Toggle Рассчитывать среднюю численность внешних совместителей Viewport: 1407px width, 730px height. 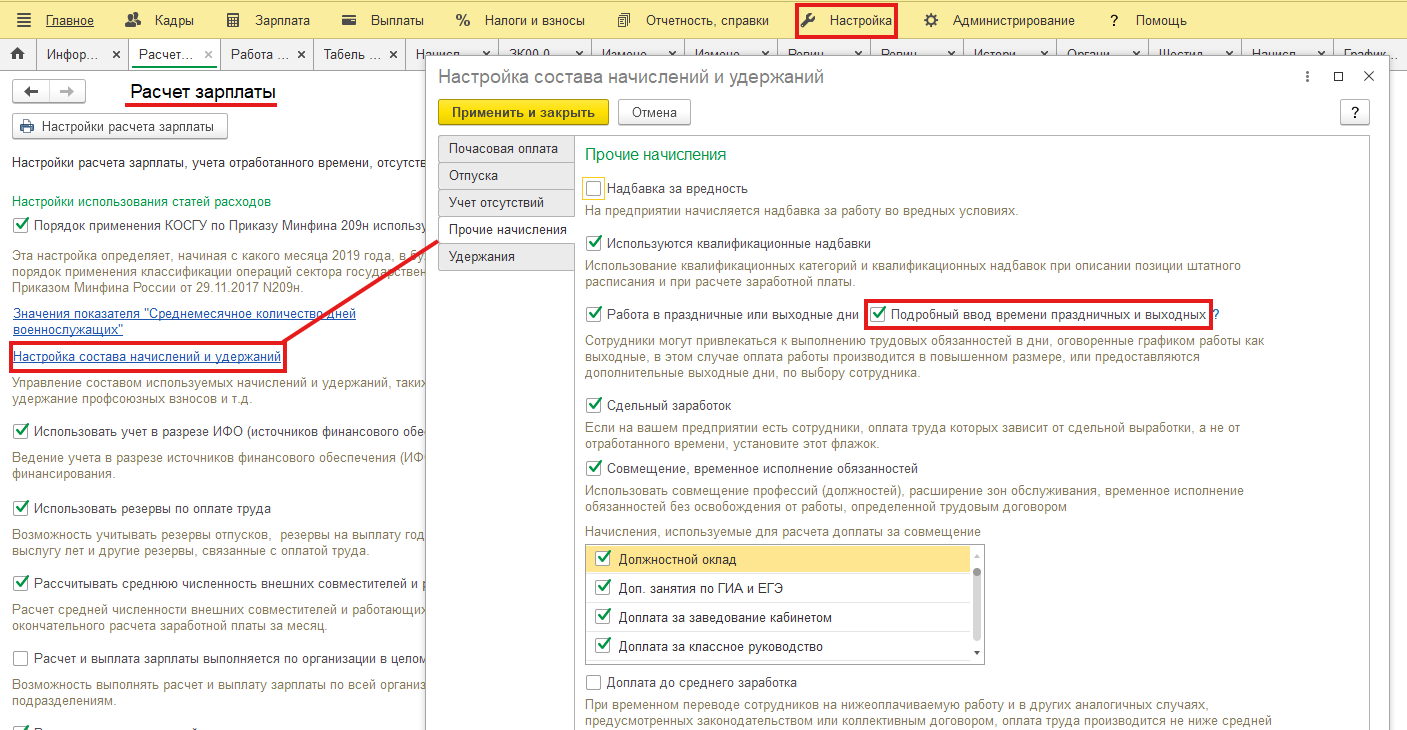(21, 583)
